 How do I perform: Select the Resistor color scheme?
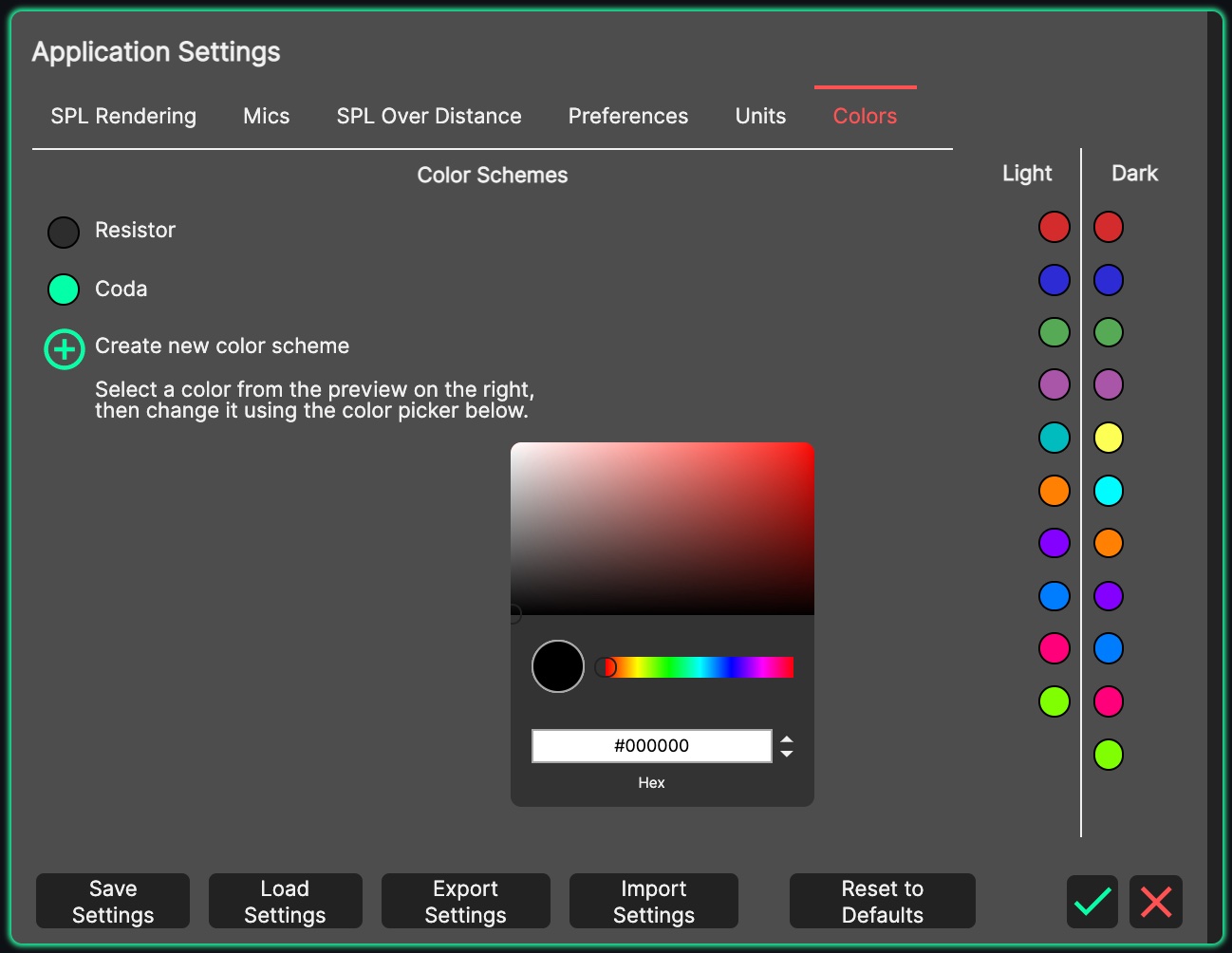point(64,232)
